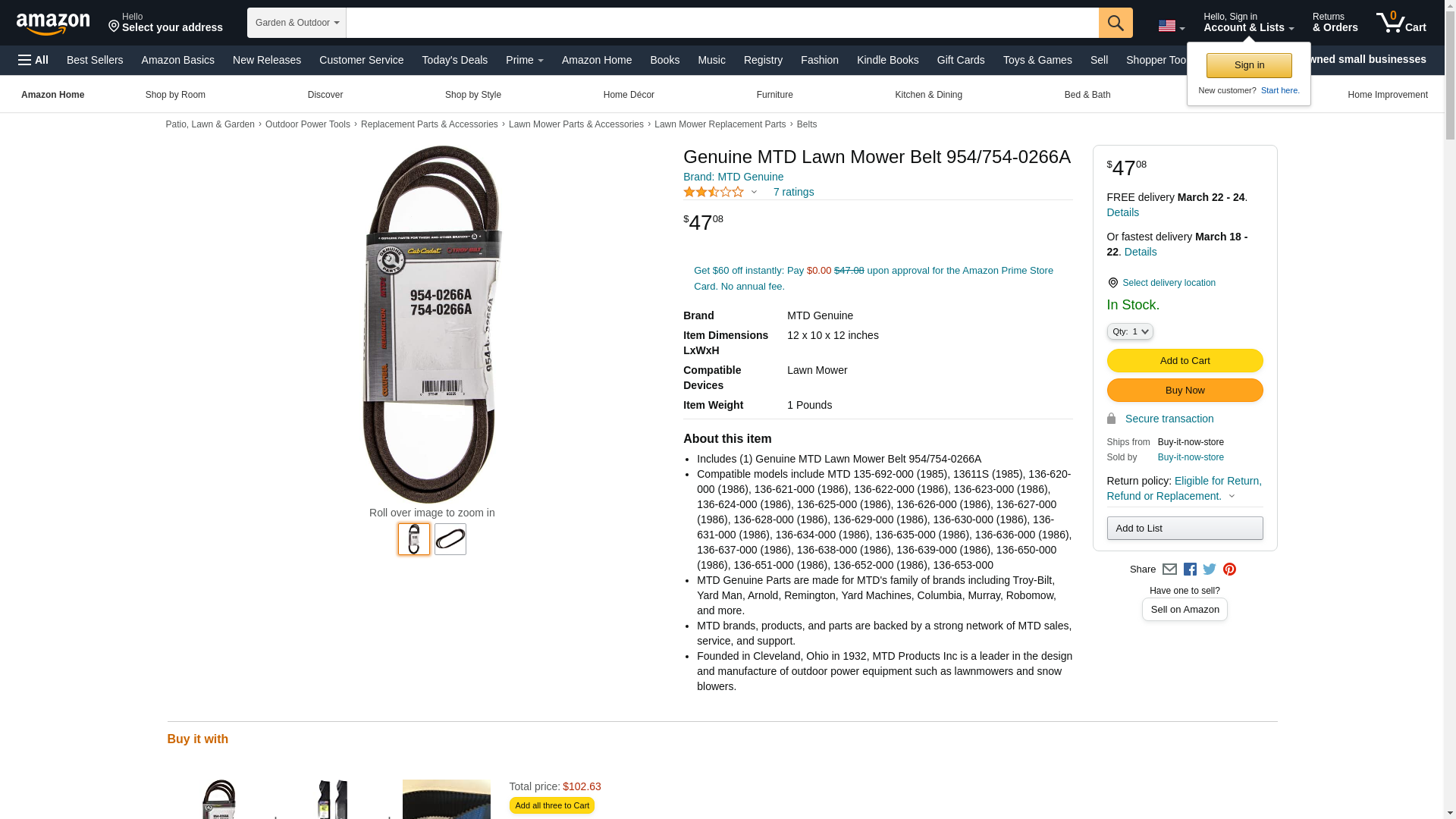Viewport: 1456px width, 819px height.
Task: Open the 7 ratings link
Action: tap(793, 192)
